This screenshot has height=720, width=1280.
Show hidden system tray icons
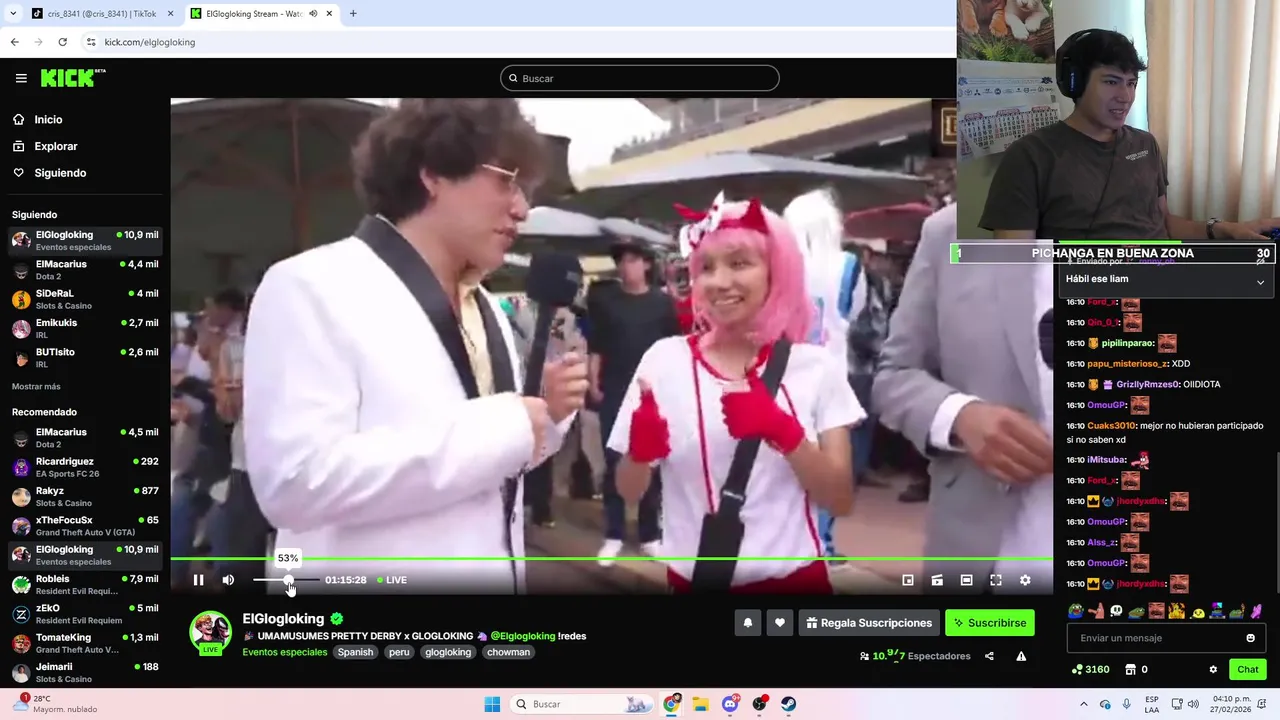(1084, 704)
